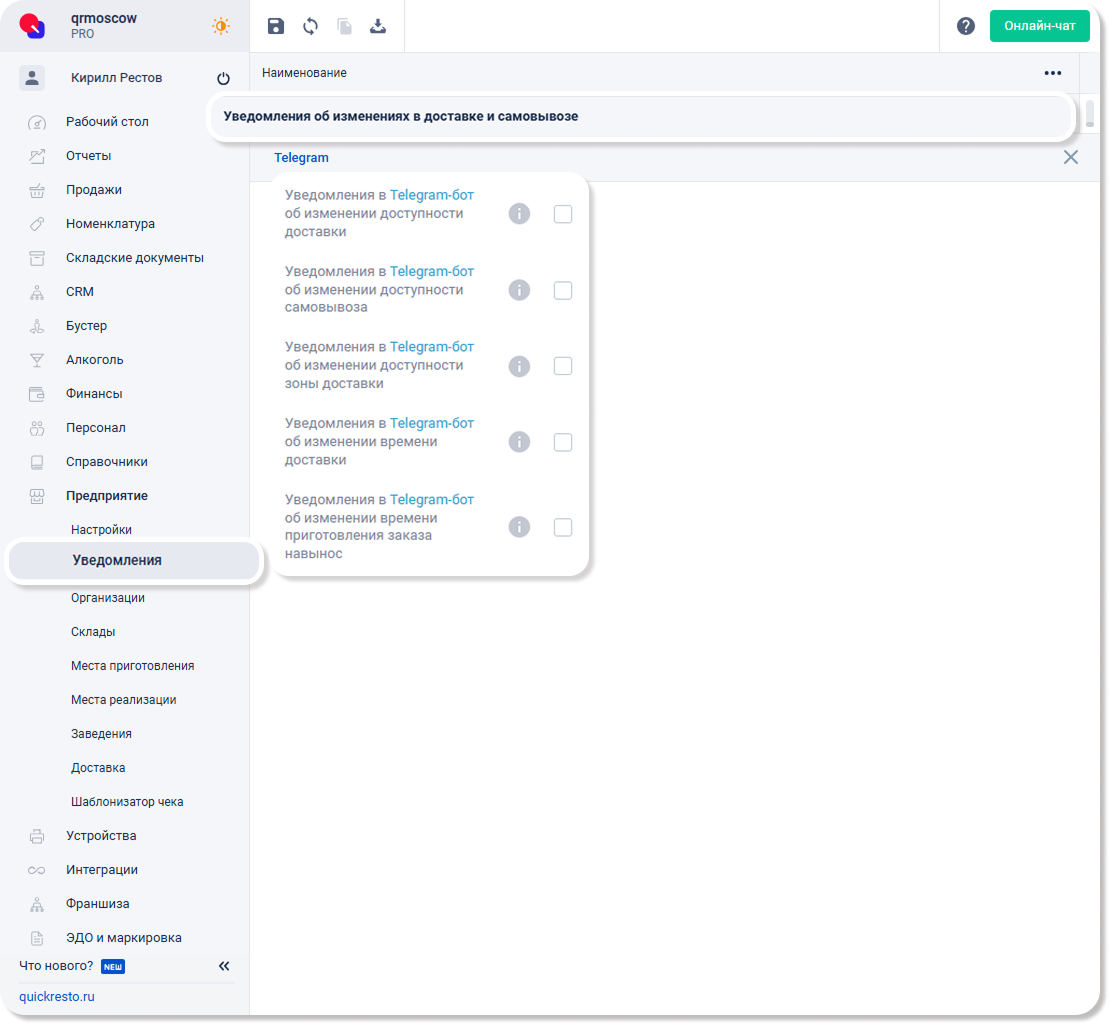Open the Номенклатура menu item
The height and width of the screenshot is (1024, 1109).
pyautogui.click(x=110, y=224)
